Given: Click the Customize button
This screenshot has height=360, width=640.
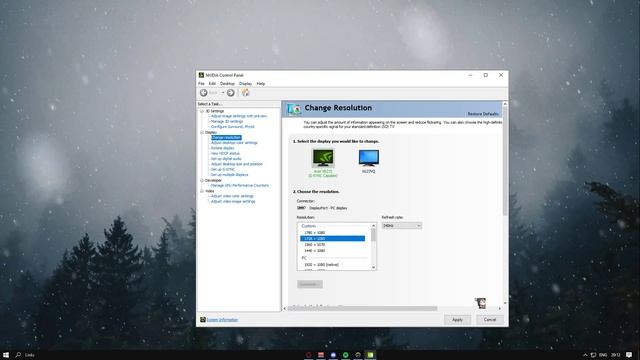Looking at the screenshot, I should 310,284.
